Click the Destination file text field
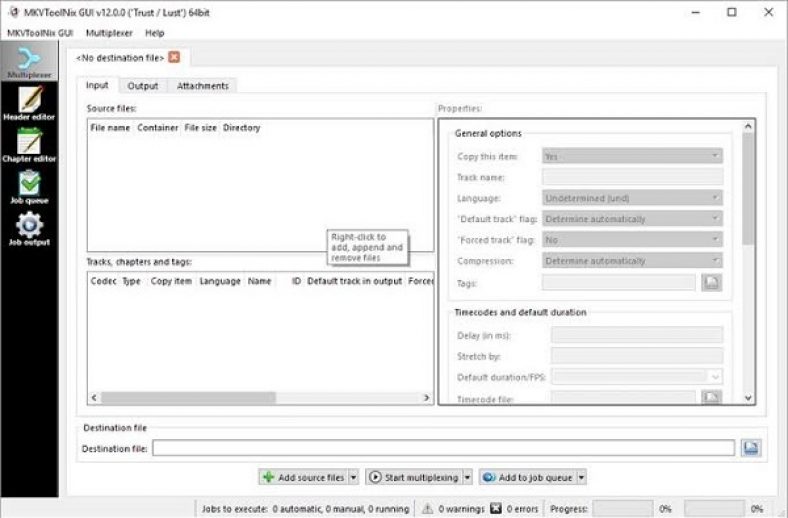Screen dimensions: 788x518 [x=443, y=448]
